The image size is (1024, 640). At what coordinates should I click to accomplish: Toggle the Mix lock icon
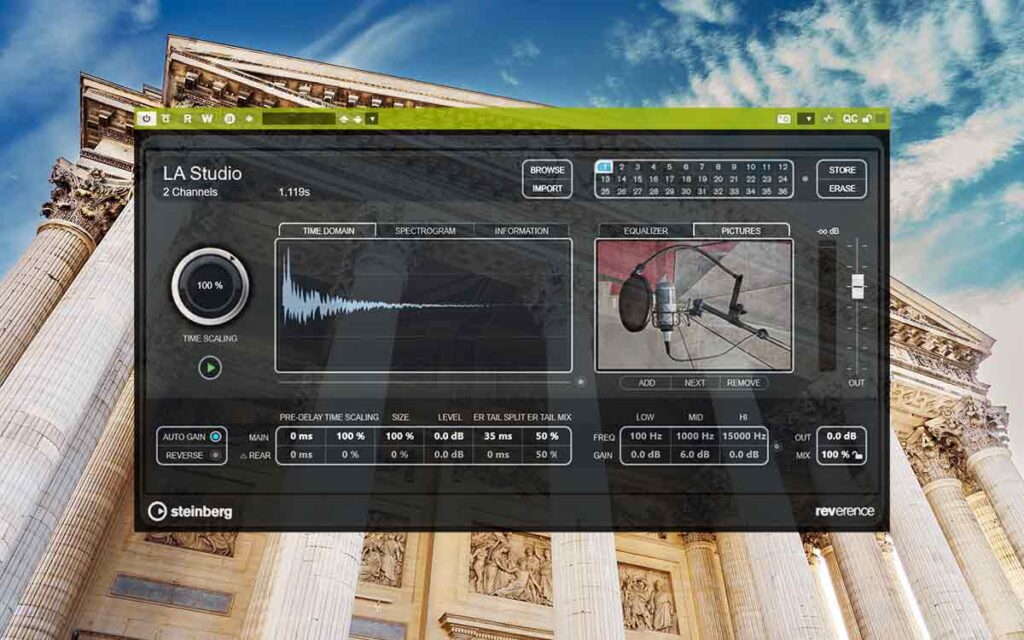pyautogui.click(x=858, y=455)
